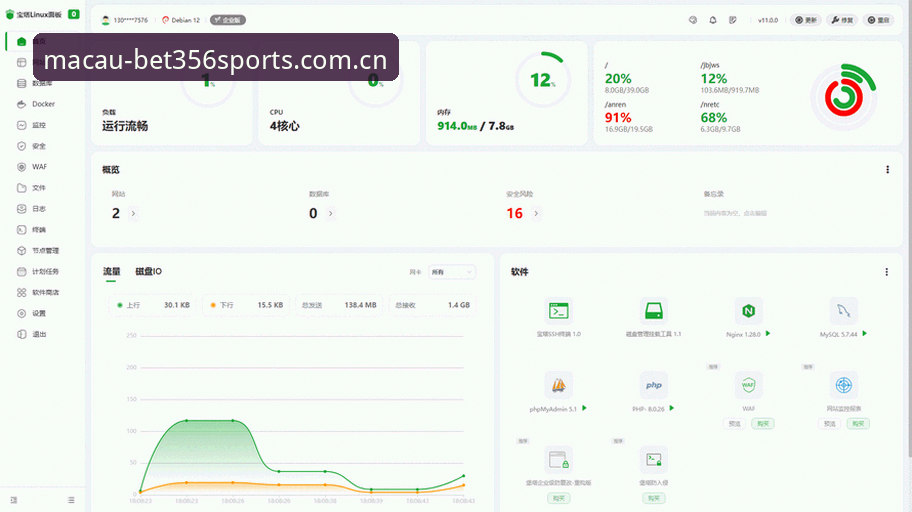Expand the database count chevron next to 0

coord(330,214)
